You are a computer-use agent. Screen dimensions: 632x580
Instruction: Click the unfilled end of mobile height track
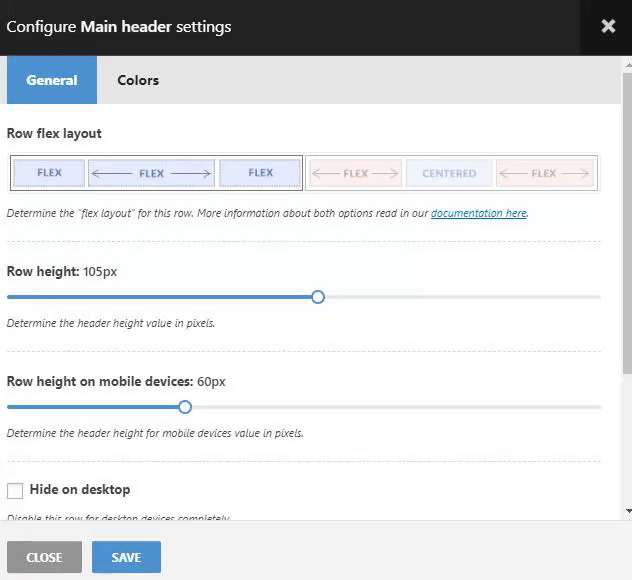[x=596, y=407]
